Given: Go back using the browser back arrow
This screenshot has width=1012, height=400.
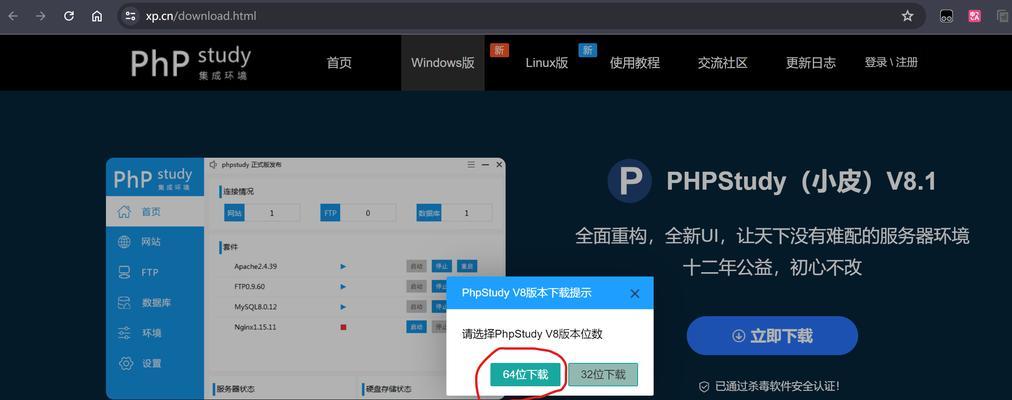Looking at the screenshot, I should pyautogui.click(x=13, y=16).
